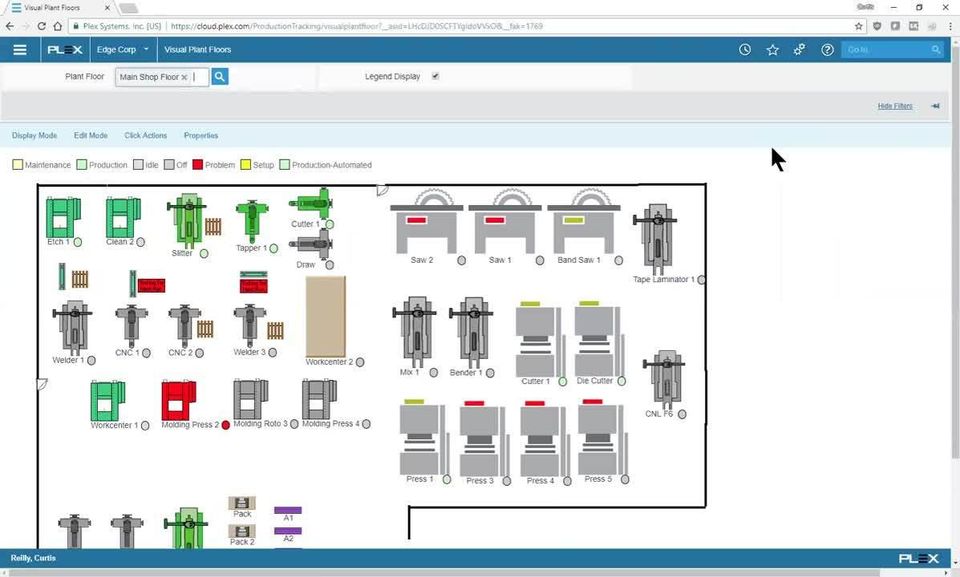Click the Welder 3 status circle
The width and height of the screenshot is (960, 577).
(272, 352)
